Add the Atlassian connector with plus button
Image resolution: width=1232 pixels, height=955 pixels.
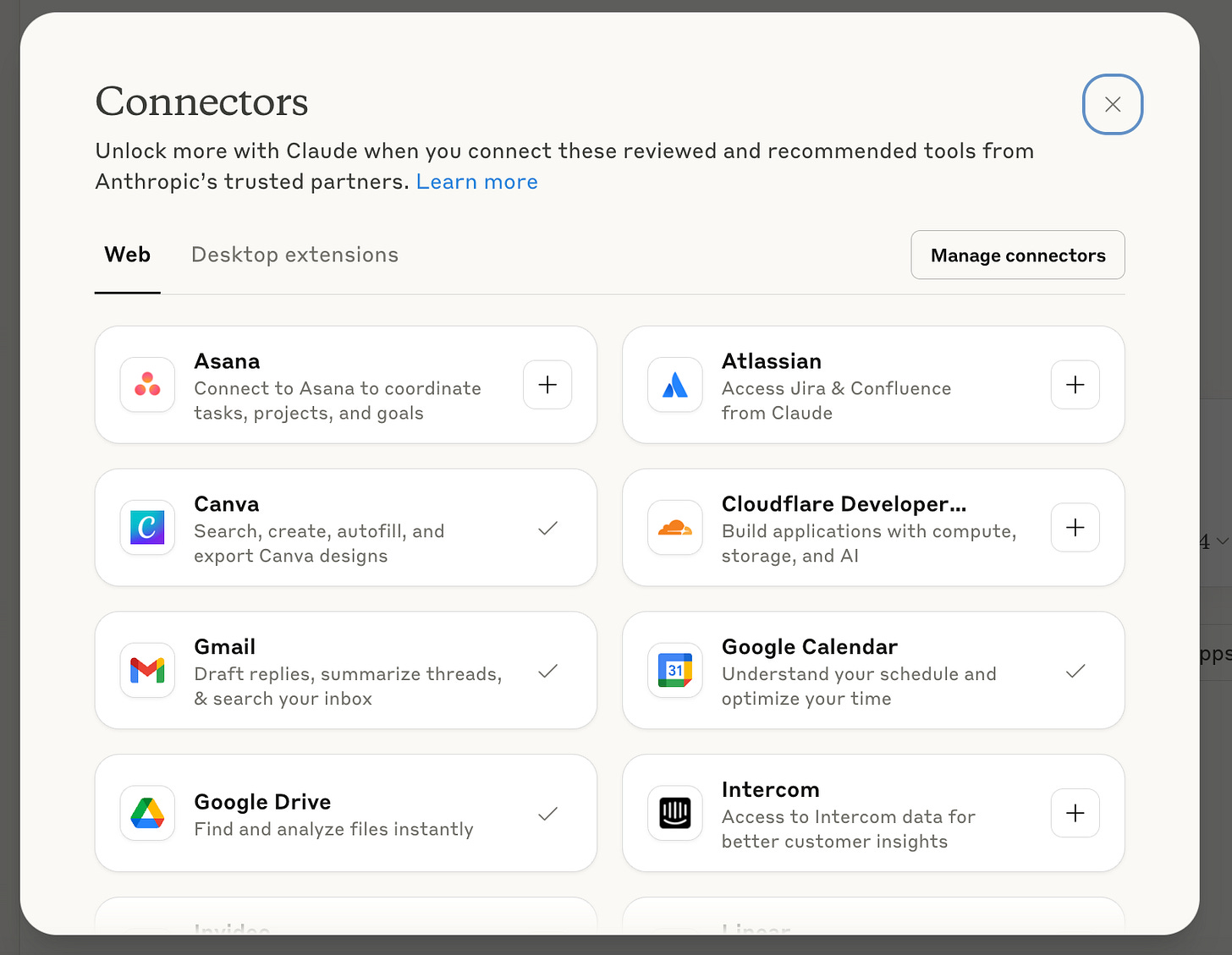1075,385
